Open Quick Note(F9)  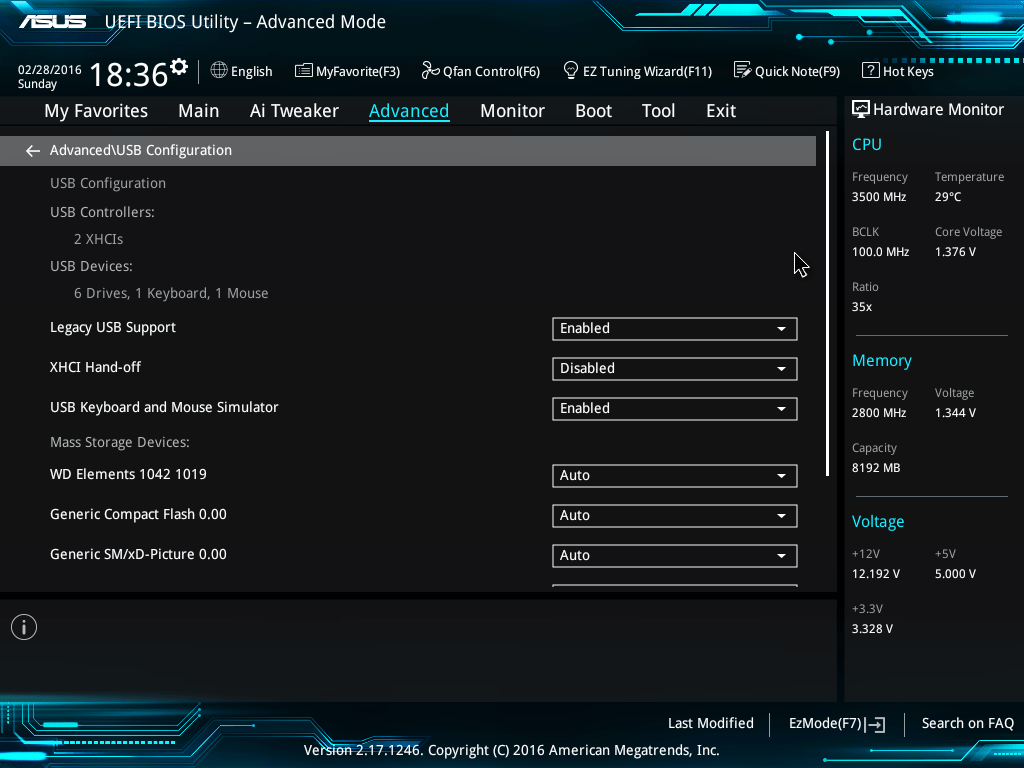pos(786,71)
